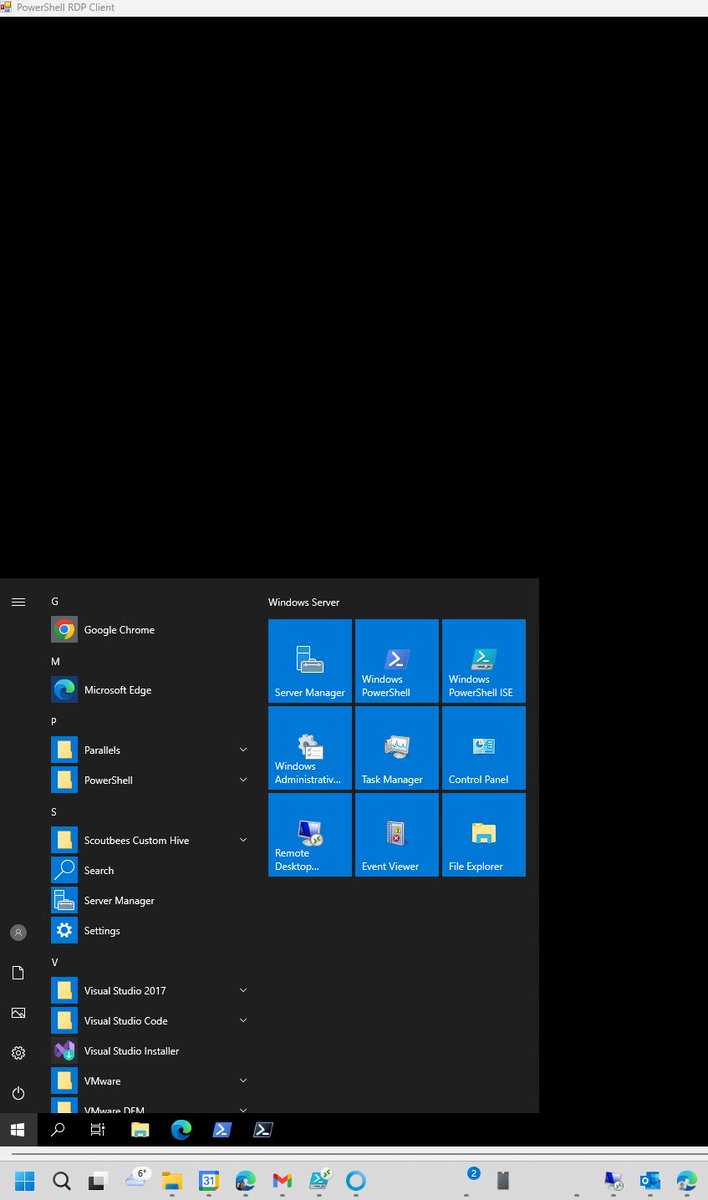Click the letter S group header
Screen dimensions: 708x1200
tap(54, 812)
